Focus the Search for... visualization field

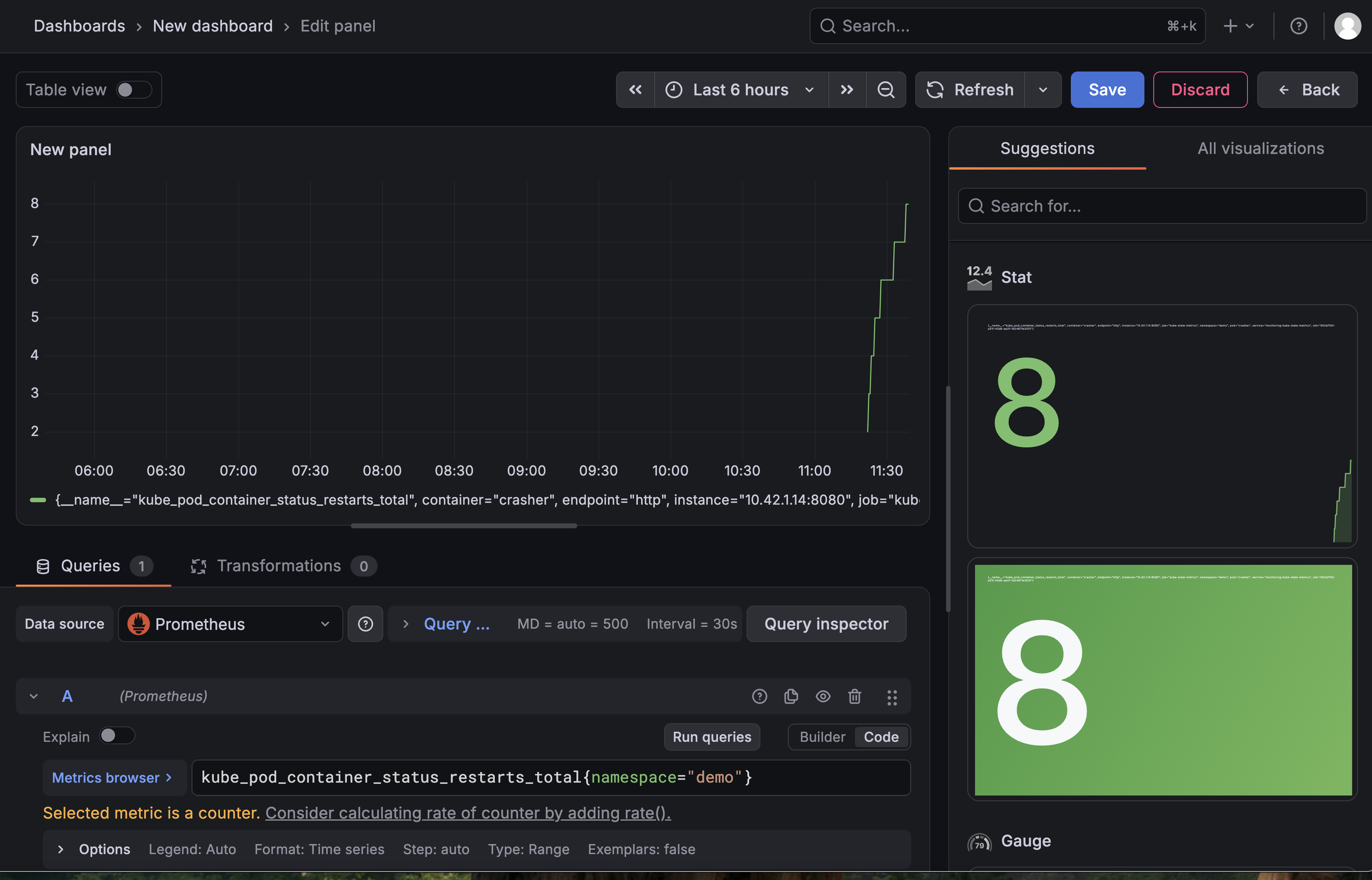(x=1162, y=206)
